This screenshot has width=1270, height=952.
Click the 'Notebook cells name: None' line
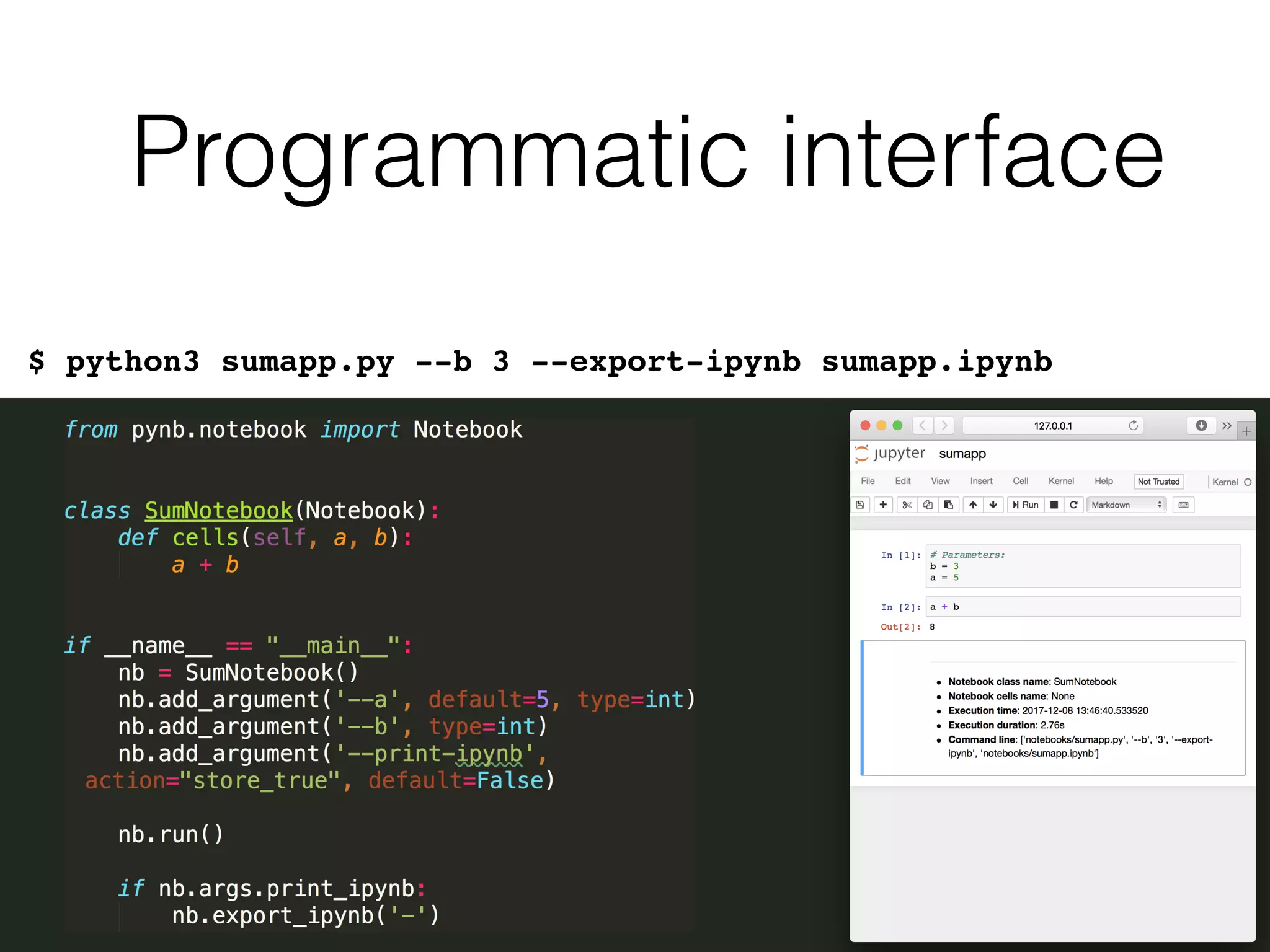click(1011, 696)
